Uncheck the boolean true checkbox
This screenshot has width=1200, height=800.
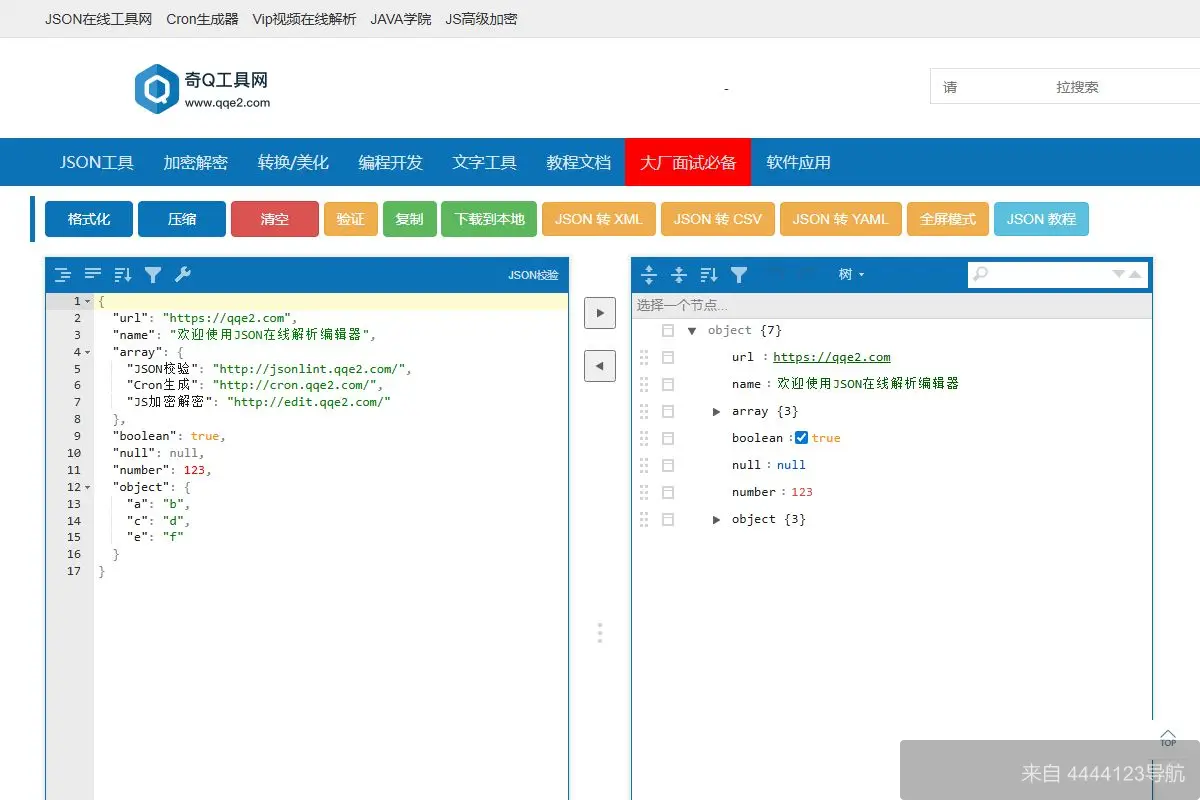tap(801, 438)
